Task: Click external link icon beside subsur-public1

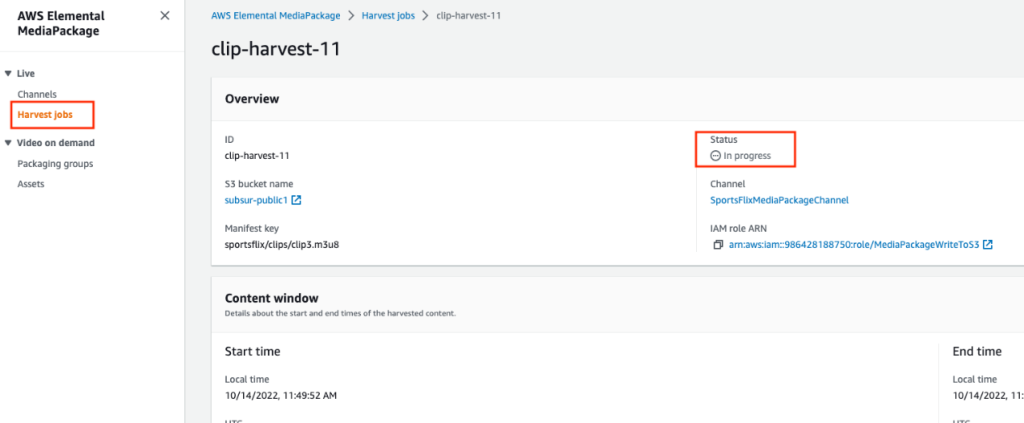Action: pos(296,200)
